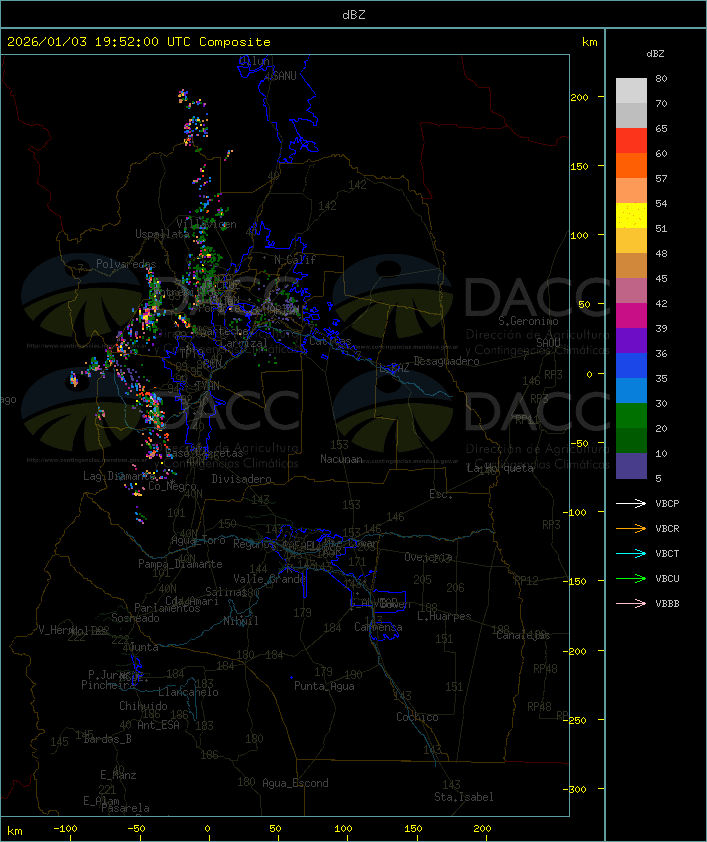Select the yellow 51 dBZ legend swatch
The width and height of the screenshot is (707, 842).
(x=631, y=216)
